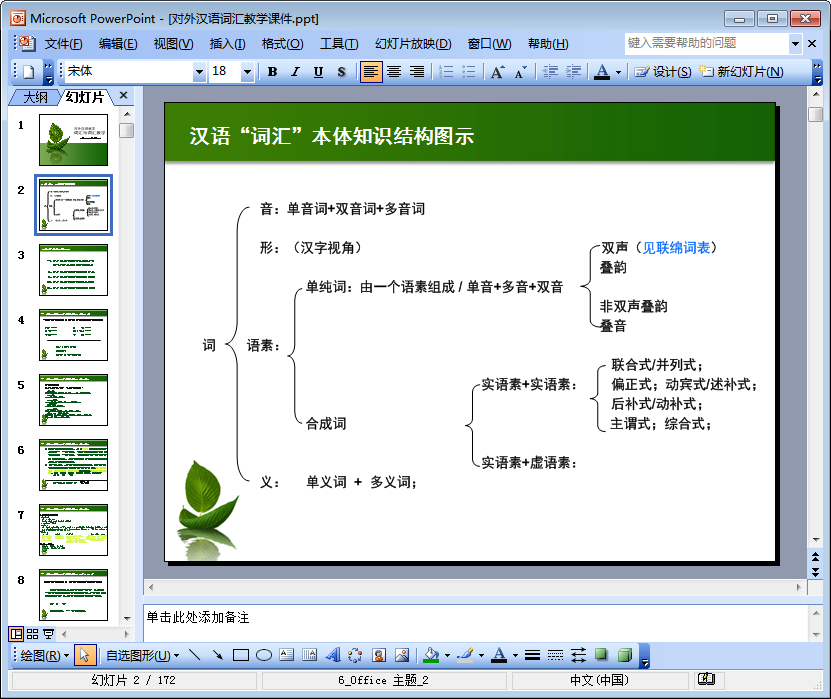The image size is (831, 699).
Task: Align text left
Action: 371,72
